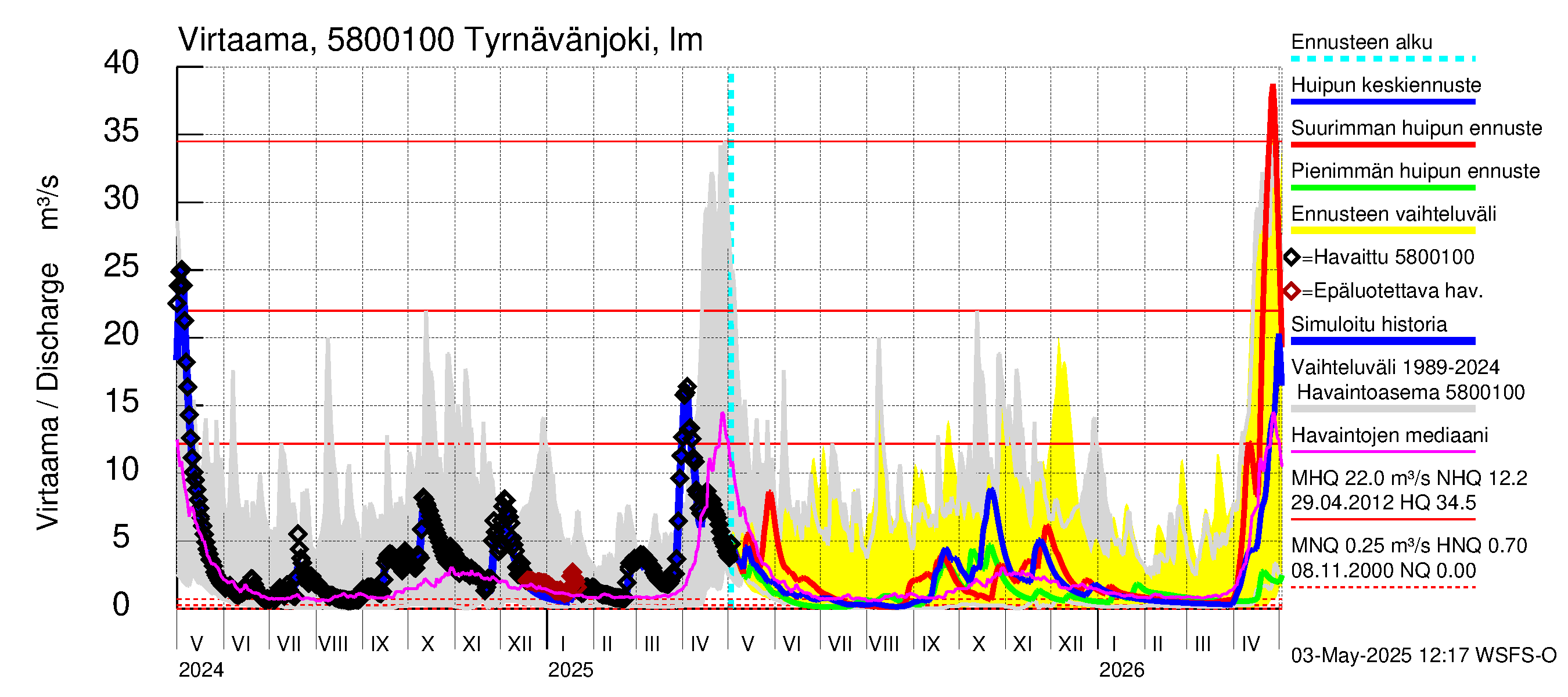The image size is (1568, 697).
Task: Click the y-axis value 20
Action: (121, 334)
